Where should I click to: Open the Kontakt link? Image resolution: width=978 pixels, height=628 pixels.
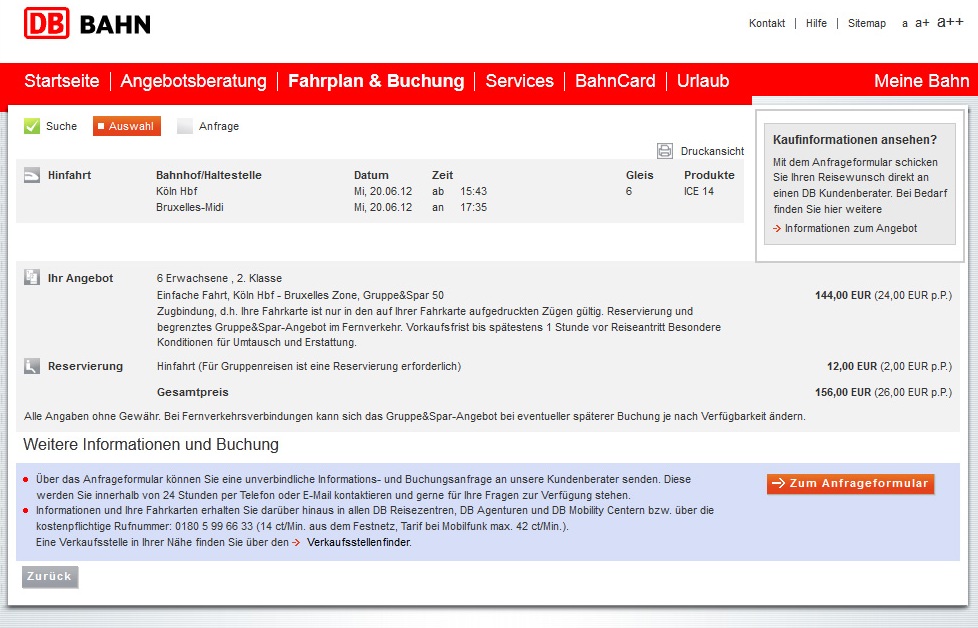point(767,23)
